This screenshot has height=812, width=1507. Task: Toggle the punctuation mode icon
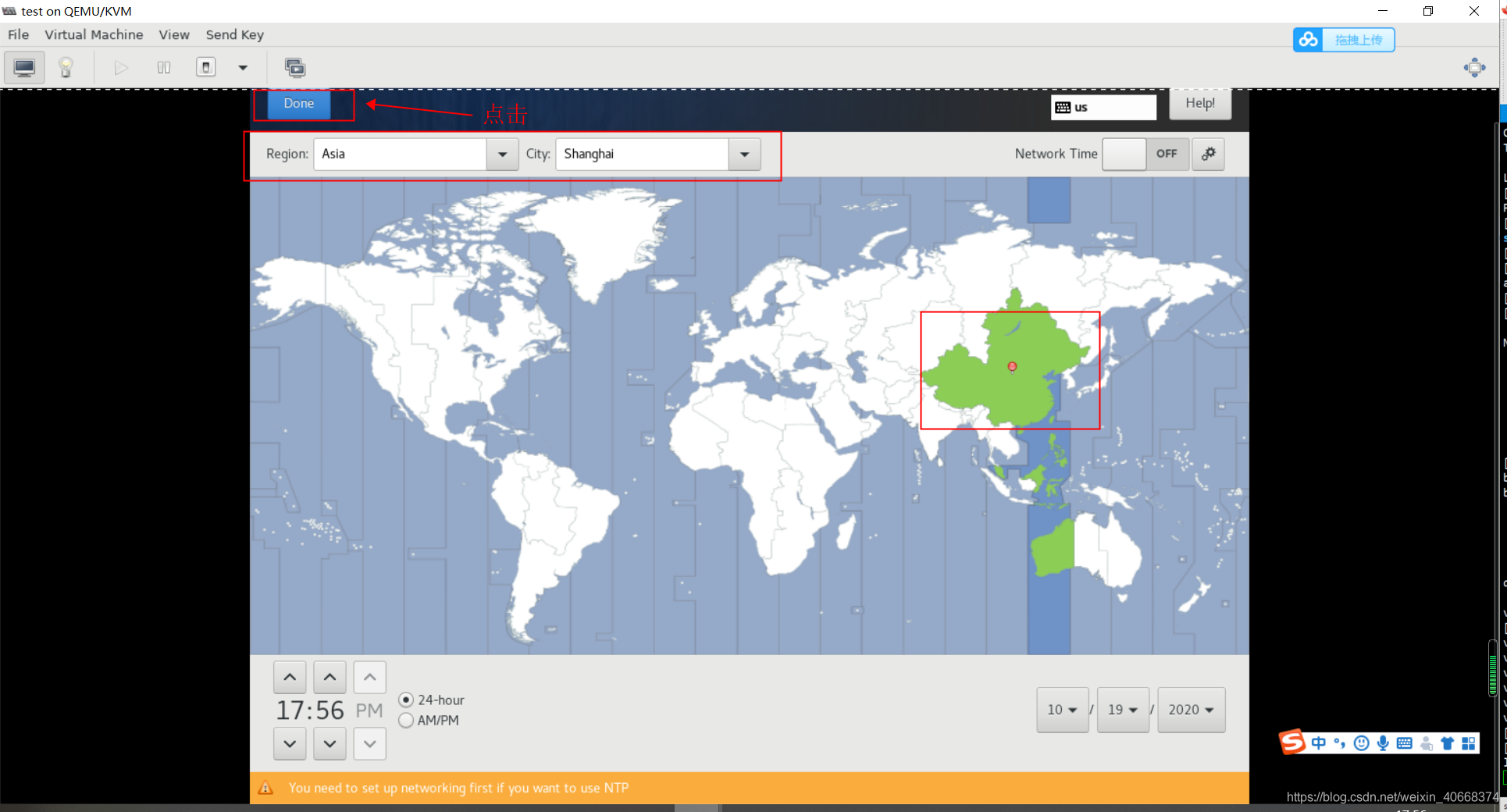click(1340, 743)
